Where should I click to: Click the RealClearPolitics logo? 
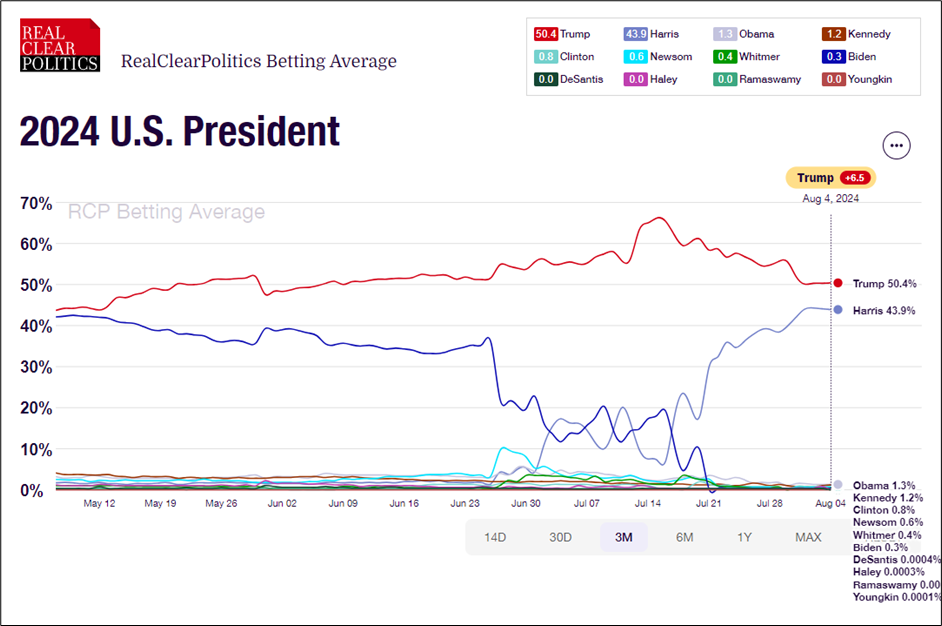click(59, 44)
